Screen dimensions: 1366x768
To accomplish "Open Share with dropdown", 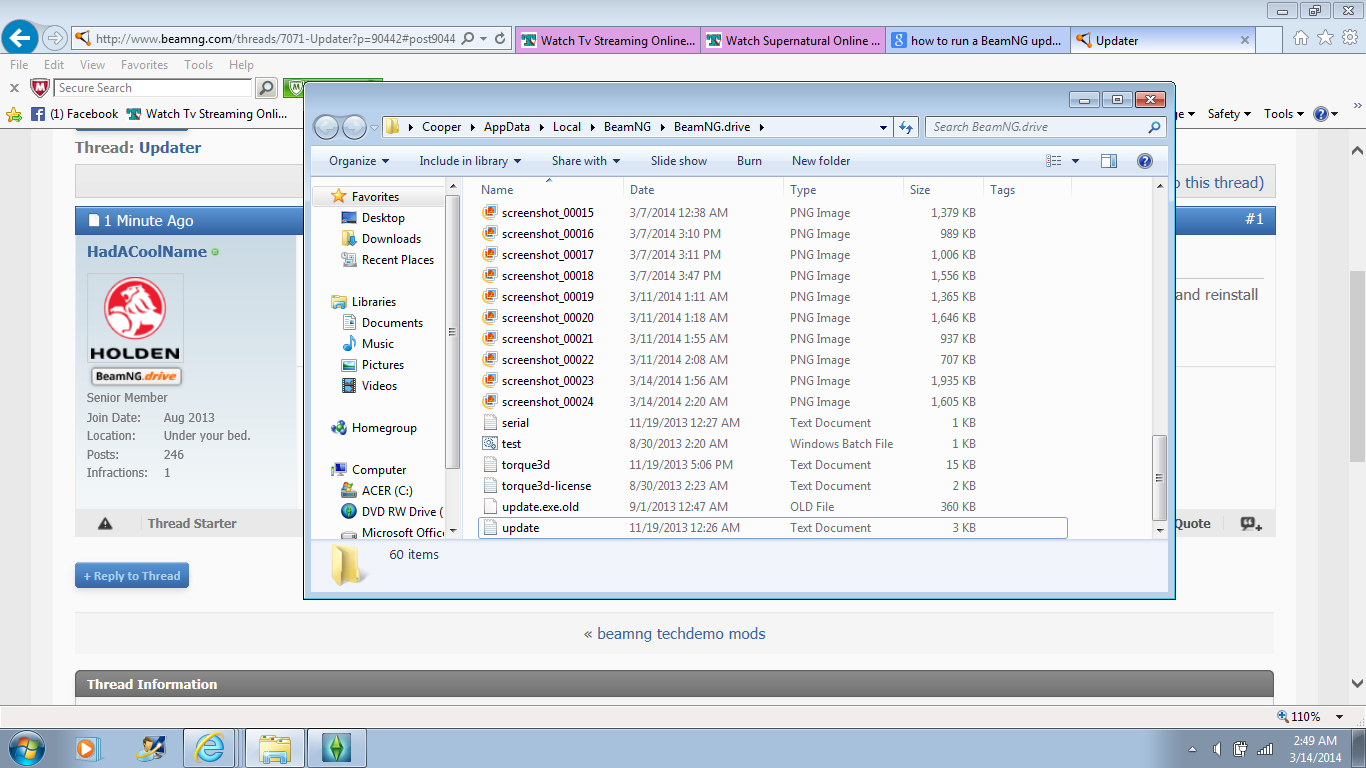I will [x=586, y=161].
